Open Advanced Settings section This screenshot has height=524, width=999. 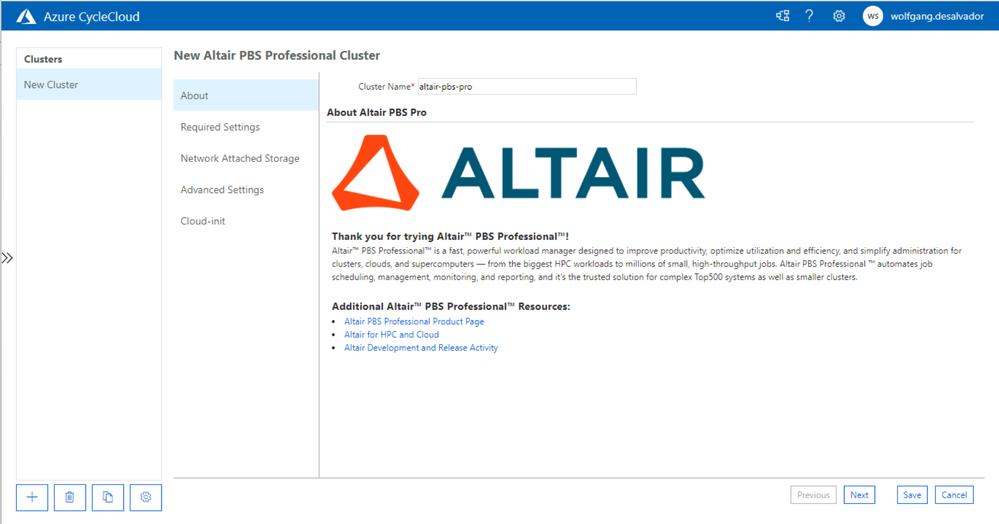tap(246, 189)
